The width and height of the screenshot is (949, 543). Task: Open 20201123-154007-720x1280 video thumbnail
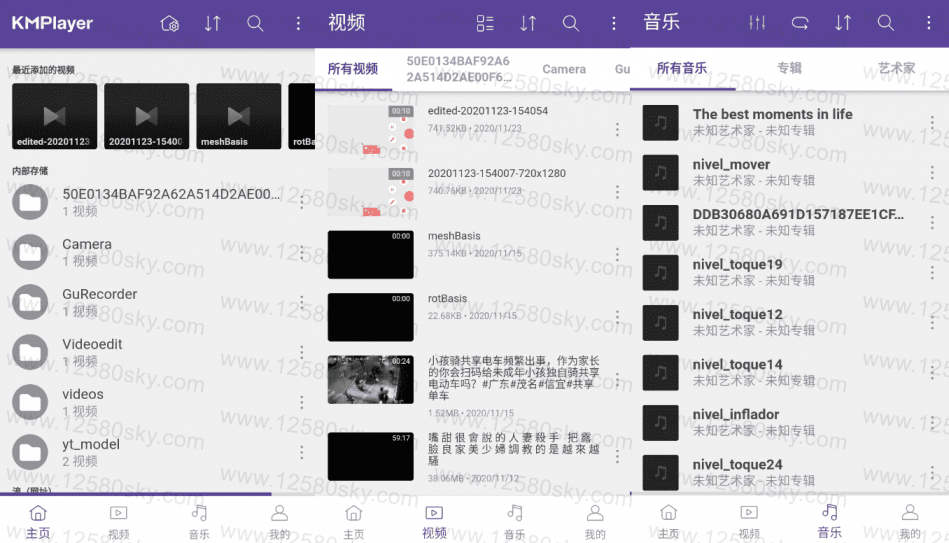(x=371, y=192)
